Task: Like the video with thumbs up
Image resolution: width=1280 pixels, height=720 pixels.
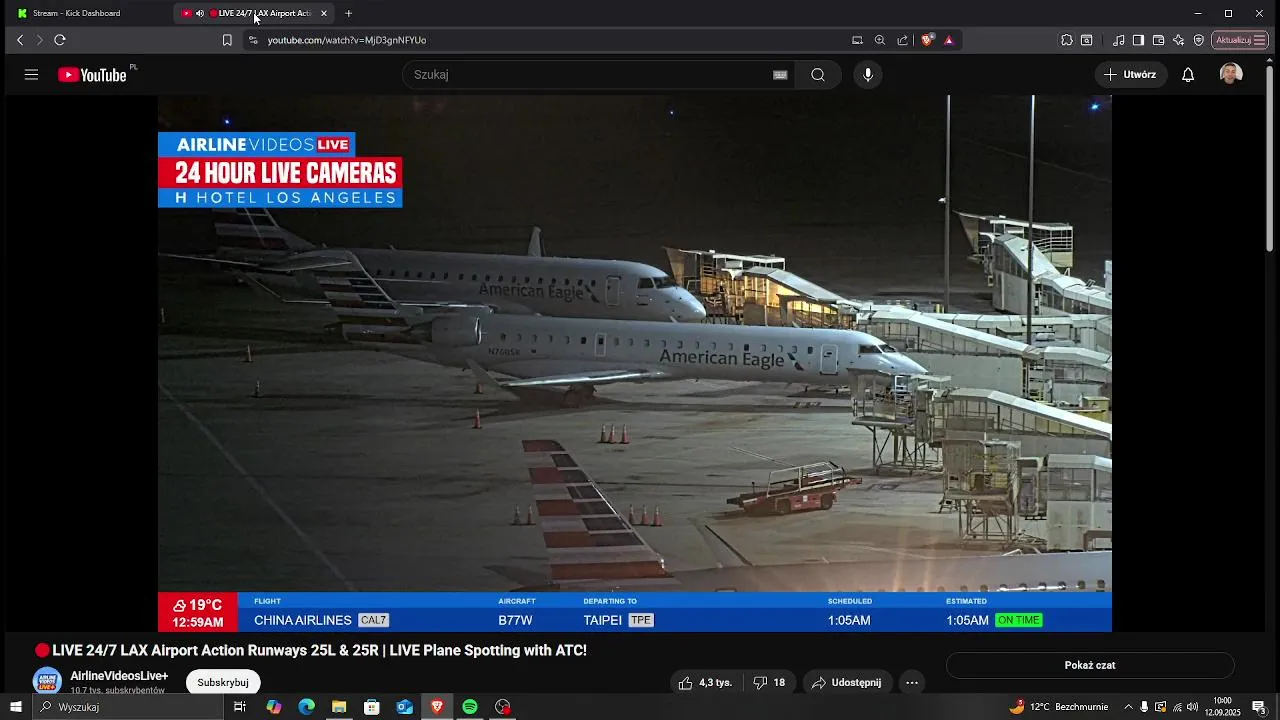Action: (x=705, y=683)
